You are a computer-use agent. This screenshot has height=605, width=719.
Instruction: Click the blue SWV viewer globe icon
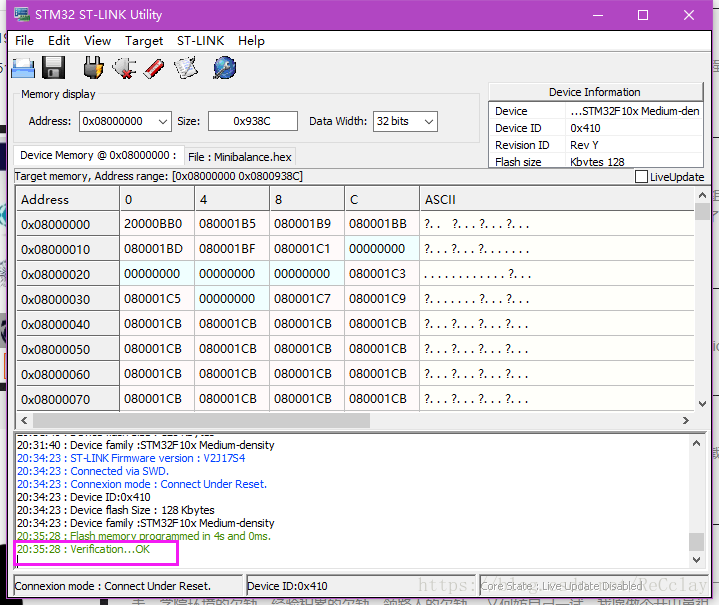(x=224, y=68)
